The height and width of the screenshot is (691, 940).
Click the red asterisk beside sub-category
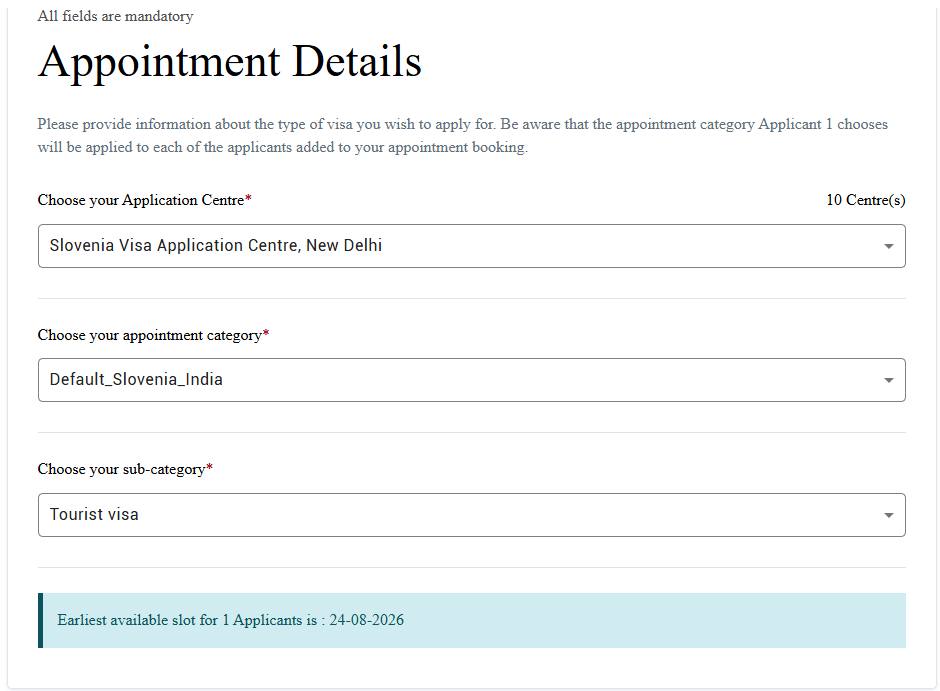(x=209, y=467)
